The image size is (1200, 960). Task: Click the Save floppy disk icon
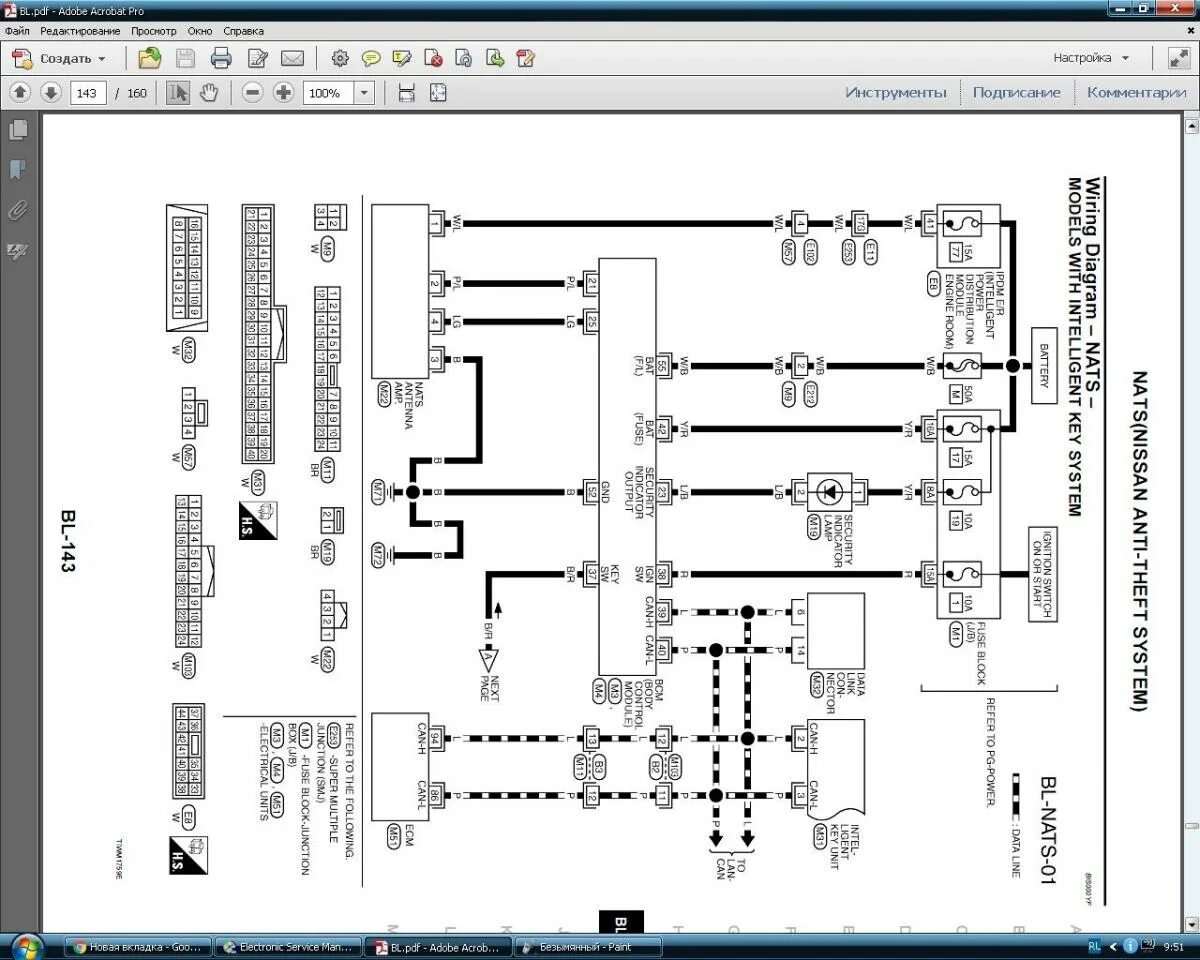[186, 58]
